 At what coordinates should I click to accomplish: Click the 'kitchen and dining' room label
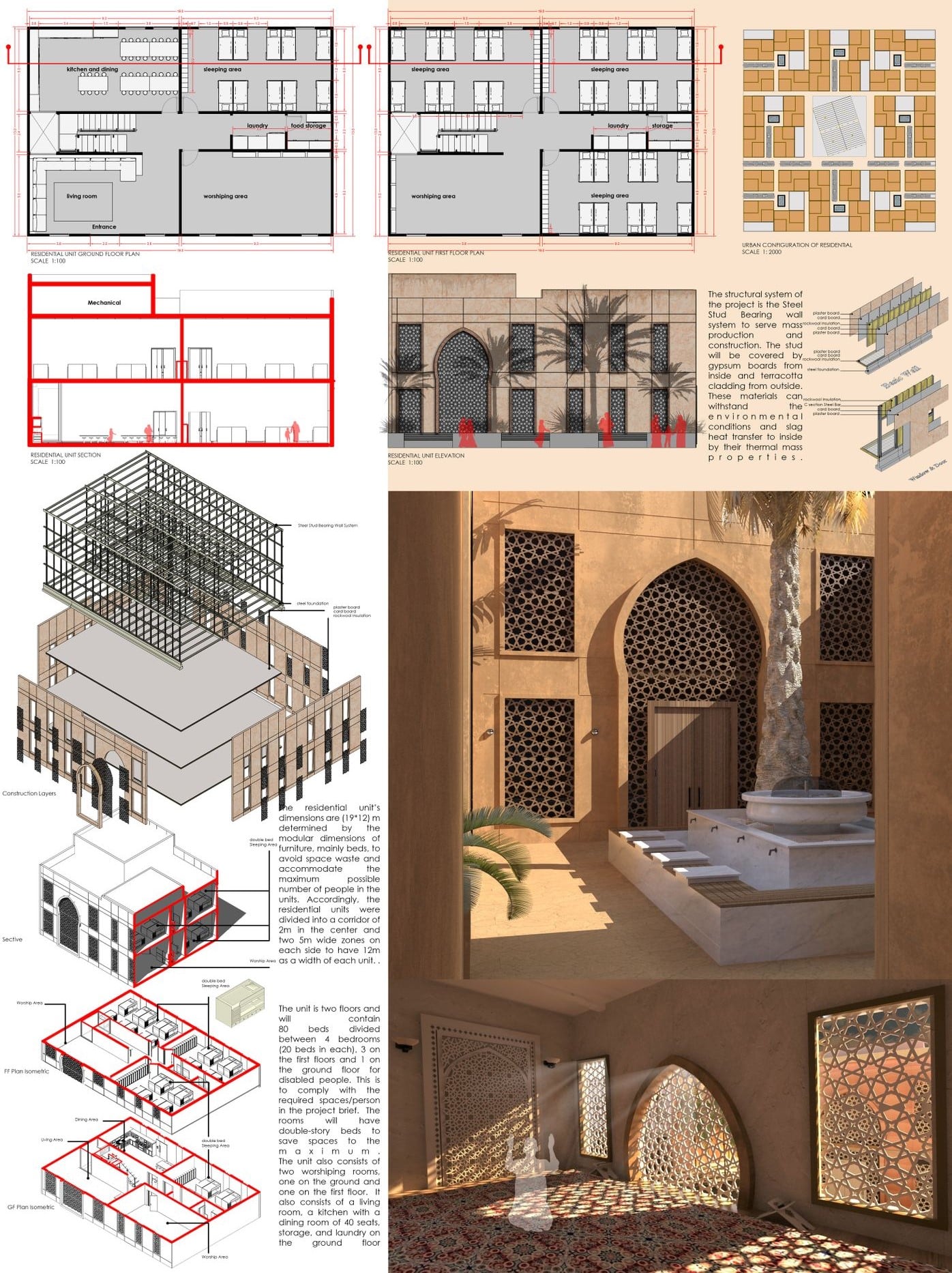pyautogui.click(x=92, y=70)
